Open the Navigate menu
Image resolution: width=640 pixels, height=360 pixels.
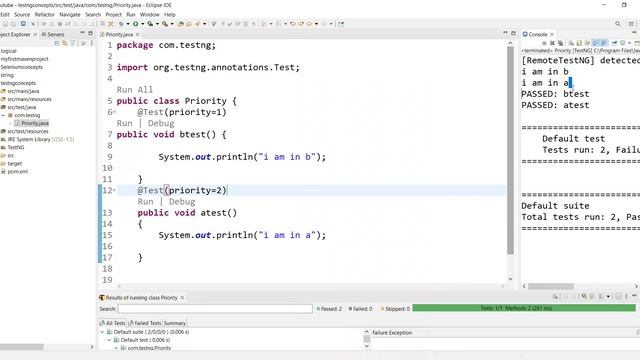pyautogui.click(x=70, y=14)
